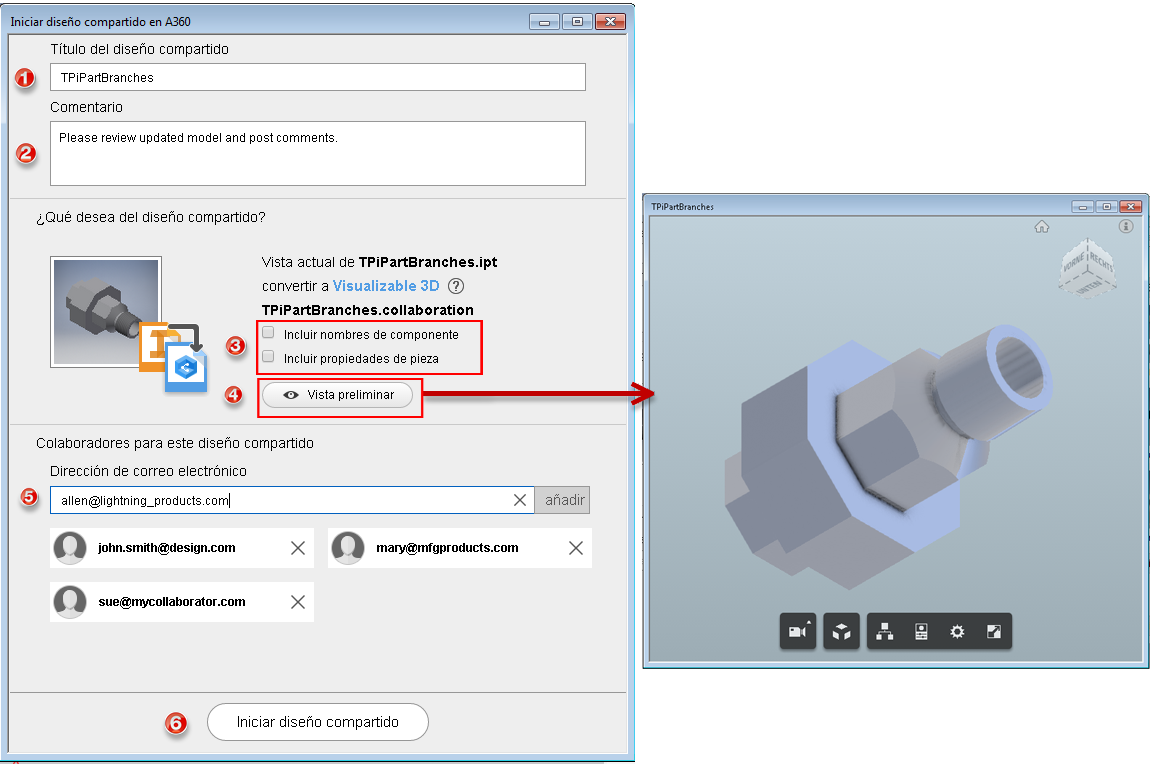Enable Incluir propiedades de pieza checkbox
This screenshot has width=1164, height=765.
pyautogui.click(x=269, y=356)
